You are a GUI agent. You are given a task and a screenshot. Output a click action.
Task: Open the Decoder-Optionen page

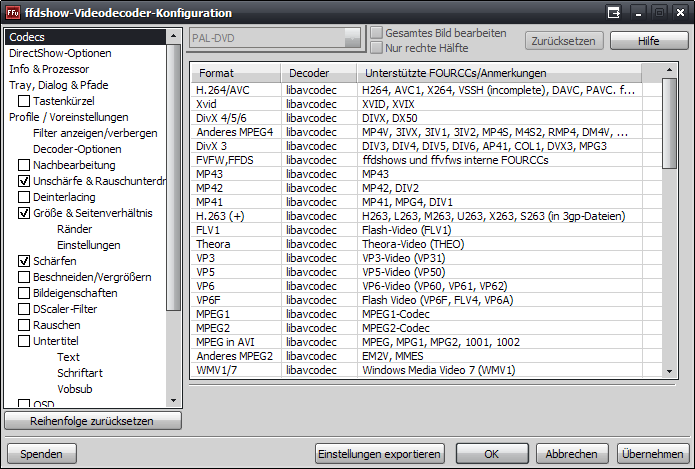pos(77,149)
